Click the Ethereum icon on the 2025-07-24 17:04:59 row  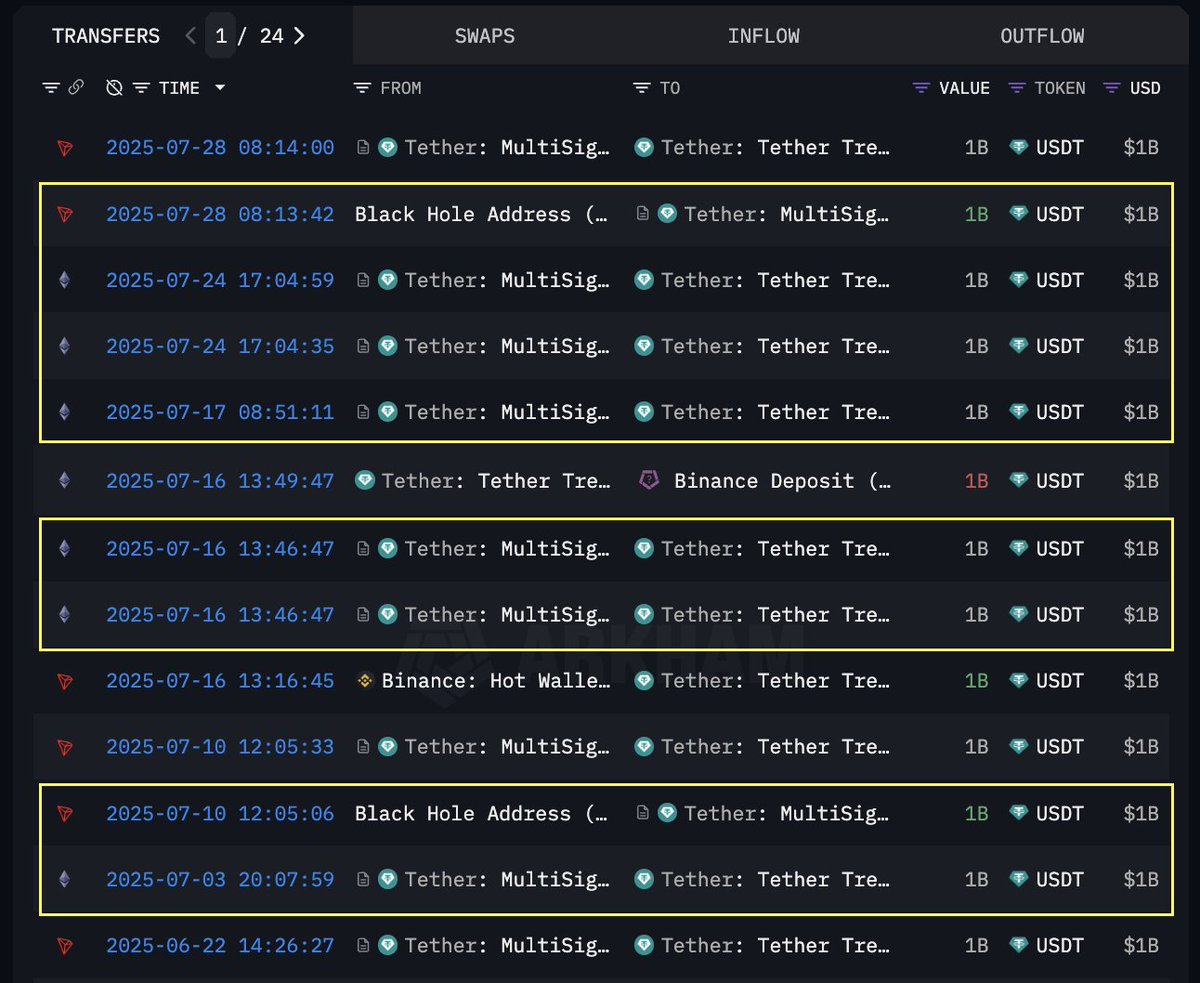[x=65, y=280]
